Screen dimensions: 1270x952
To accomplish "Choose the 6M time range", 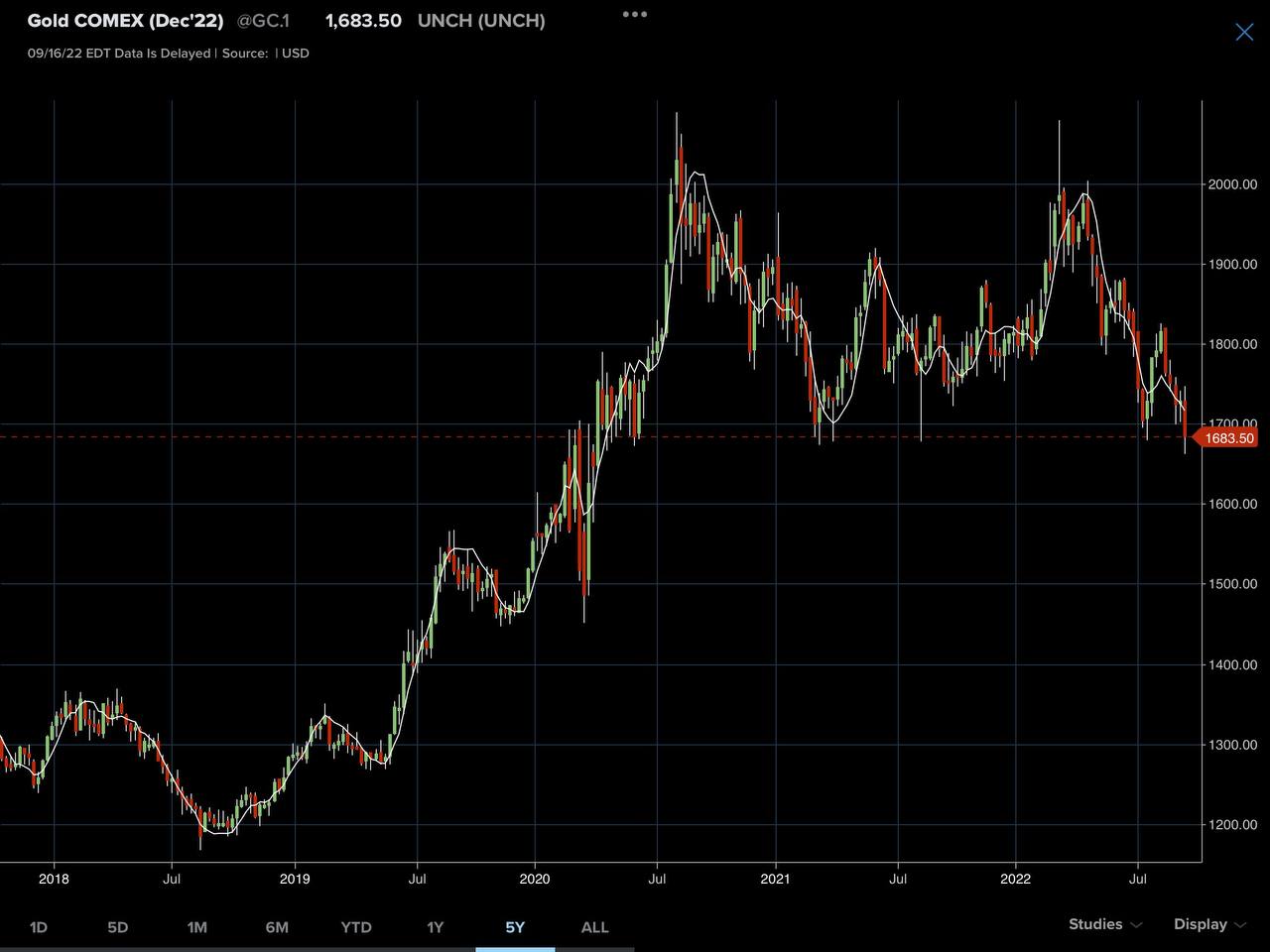I will click(x=277, y=927).
